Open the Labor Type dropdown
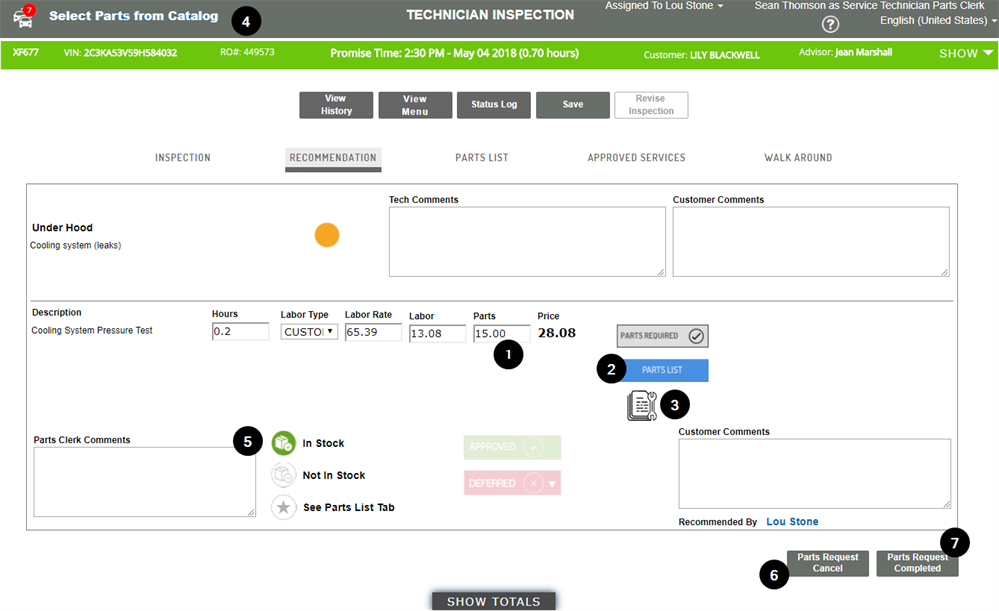 pos(309,332)
